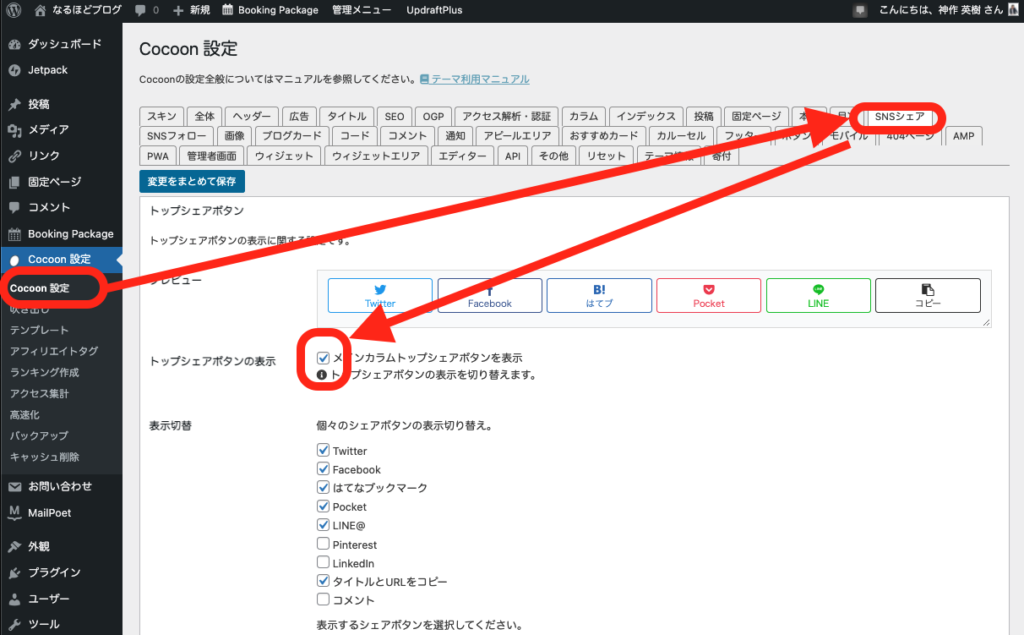Click the plus icon for 新規
The width and height of the screenshot is (1024, 635).
click(178, 10)
